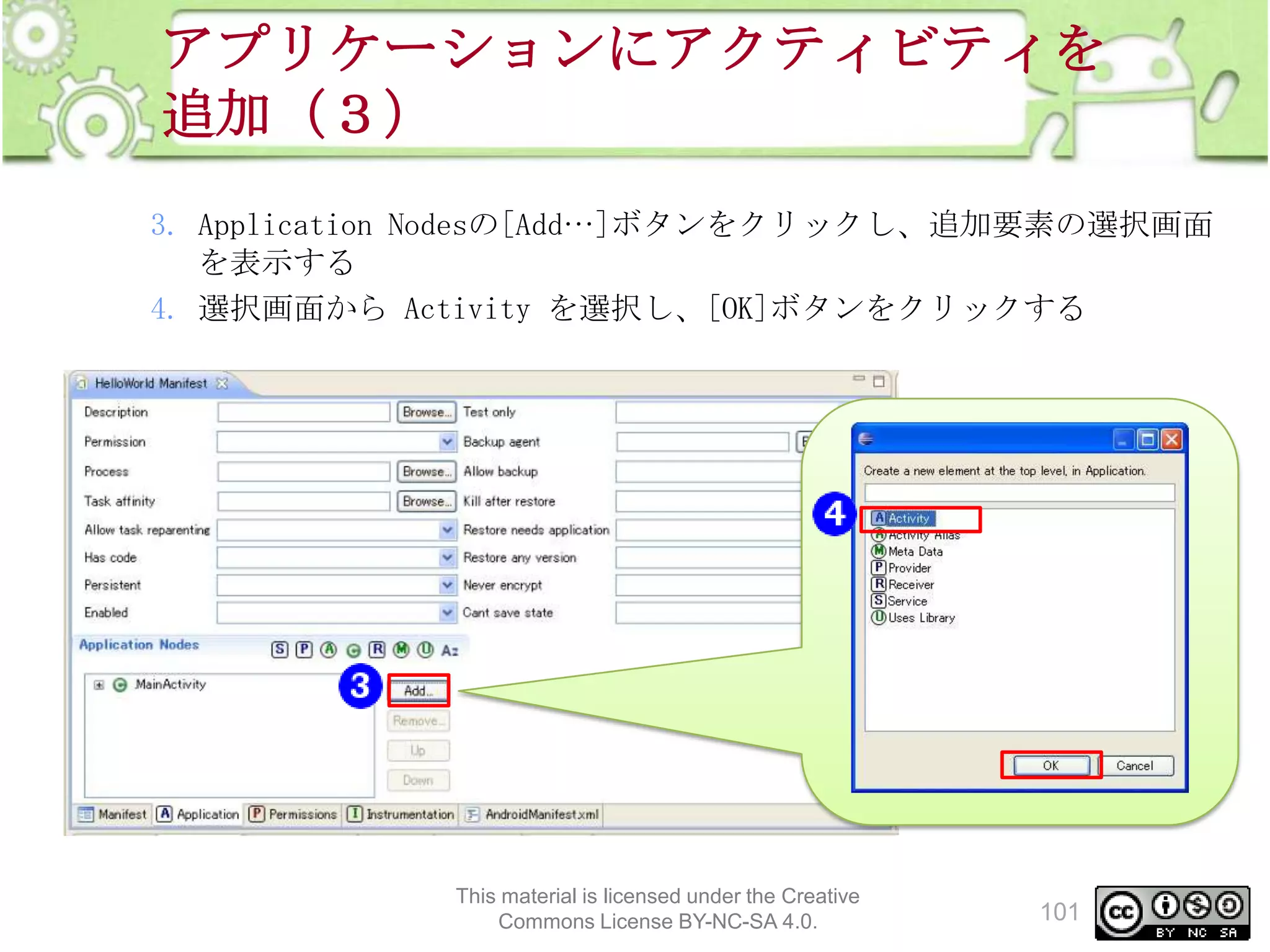
Task: Switch to the AndroidManifest.xml tab
Action: [x=533, y=814]
